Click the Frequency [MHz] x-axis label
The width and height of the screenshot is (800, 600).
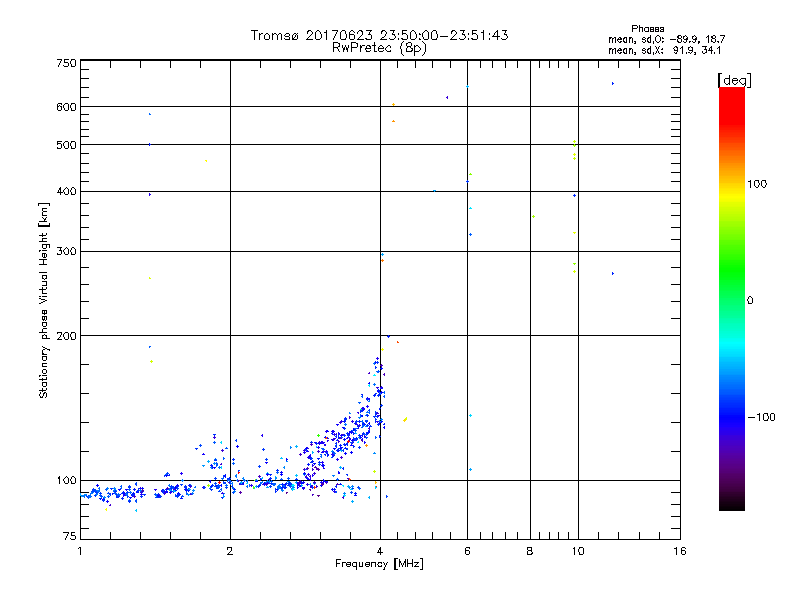coord(379,565)
